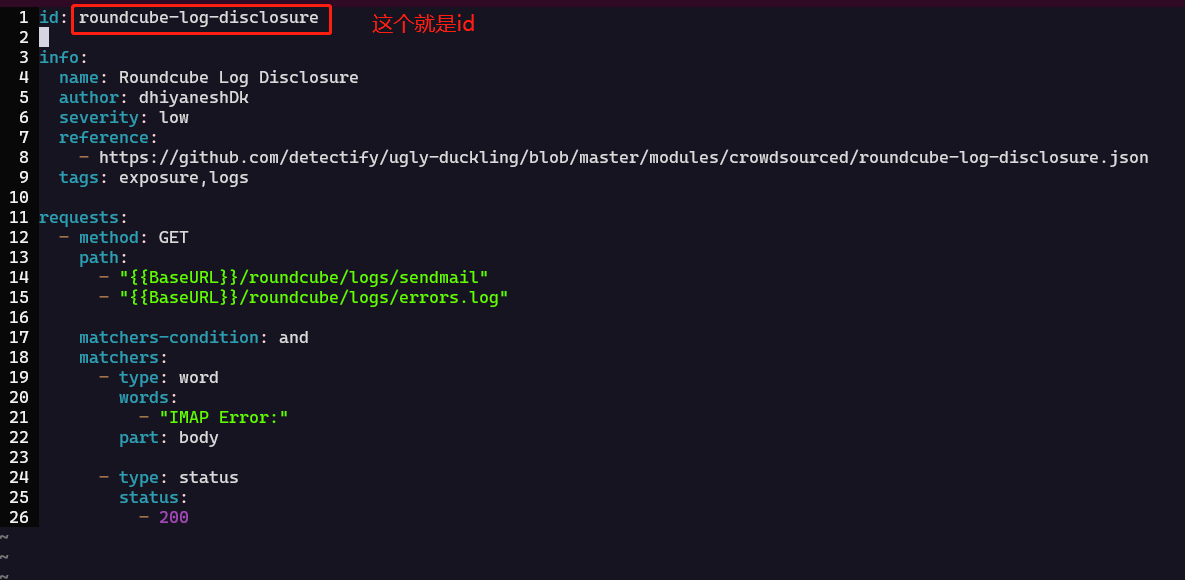Click the errors.log path string
This screenshot has width=1185, height=580.
[x=313, y=297]
